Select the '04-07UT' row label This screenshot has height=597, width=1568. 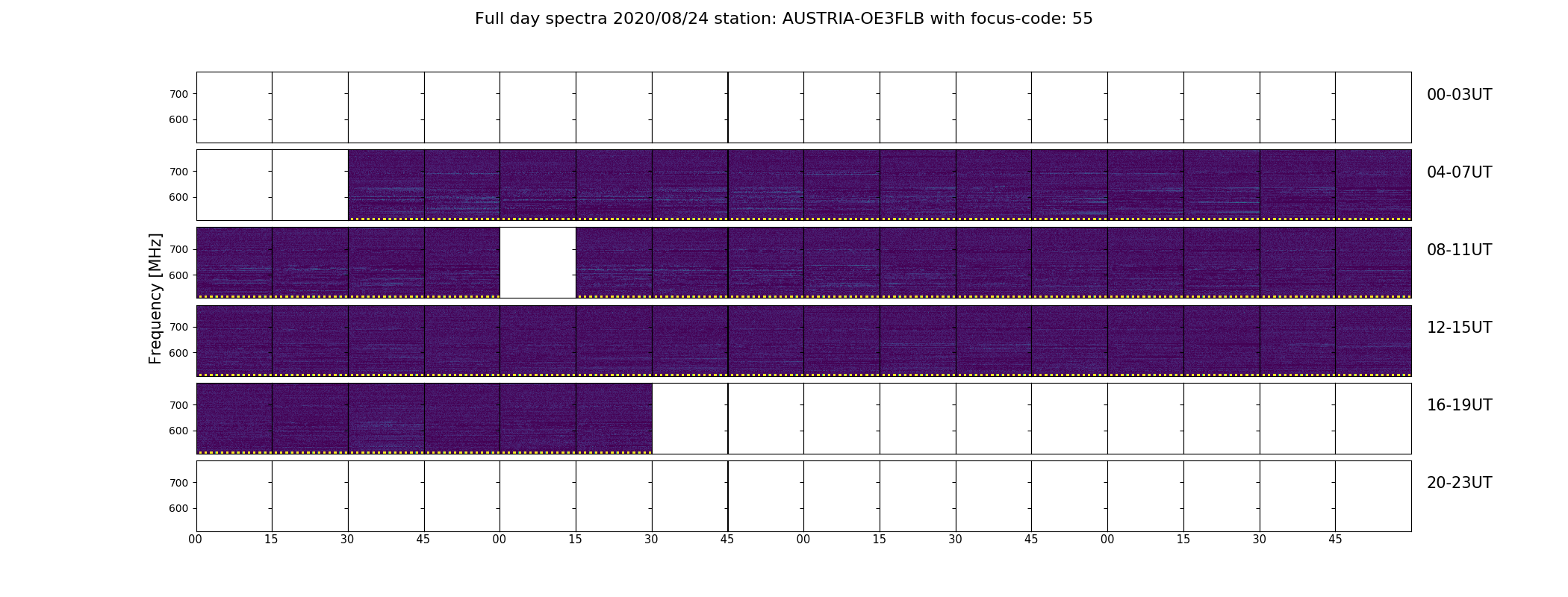point(1459,172)
